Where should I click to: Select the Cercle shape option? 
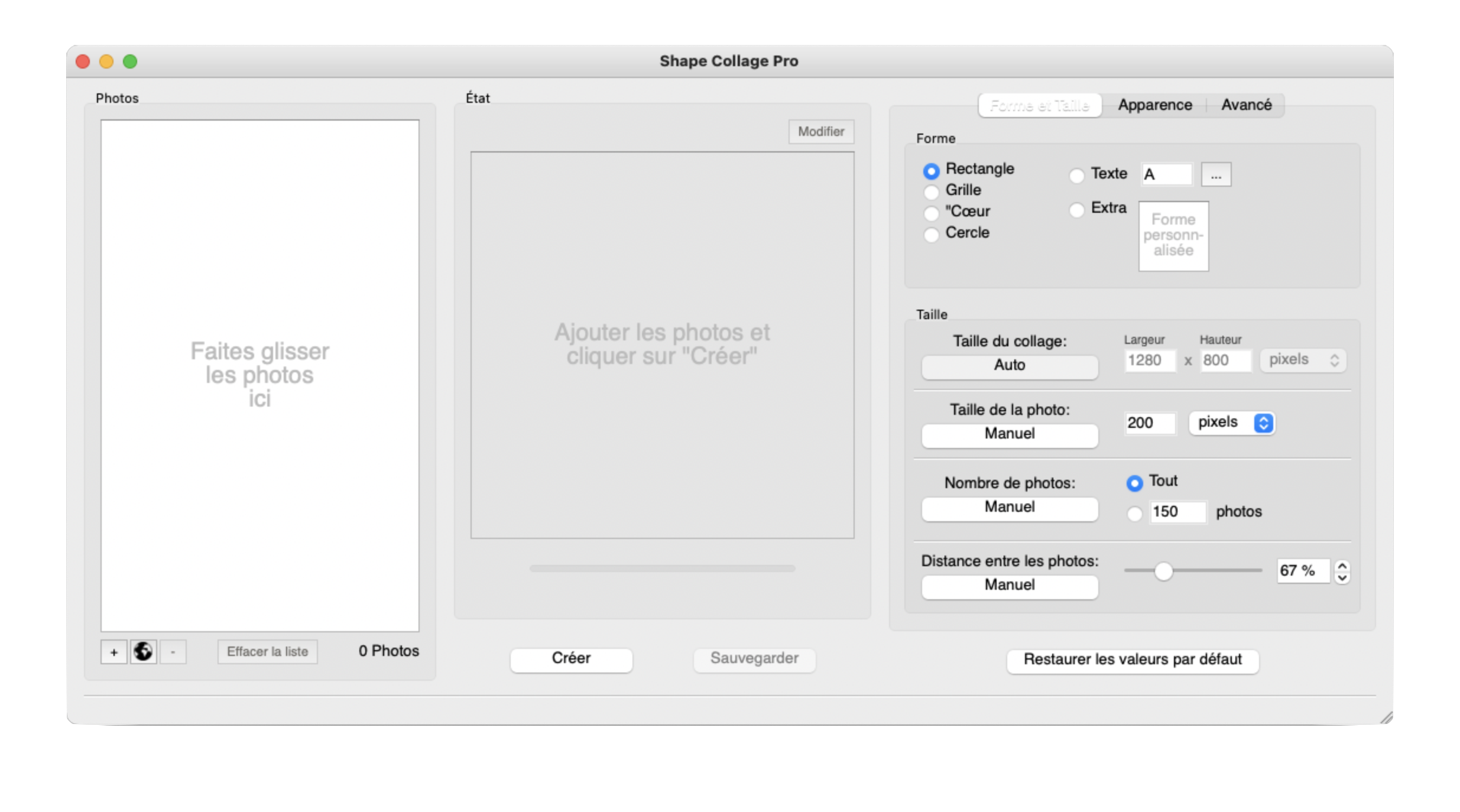[931, 234]
